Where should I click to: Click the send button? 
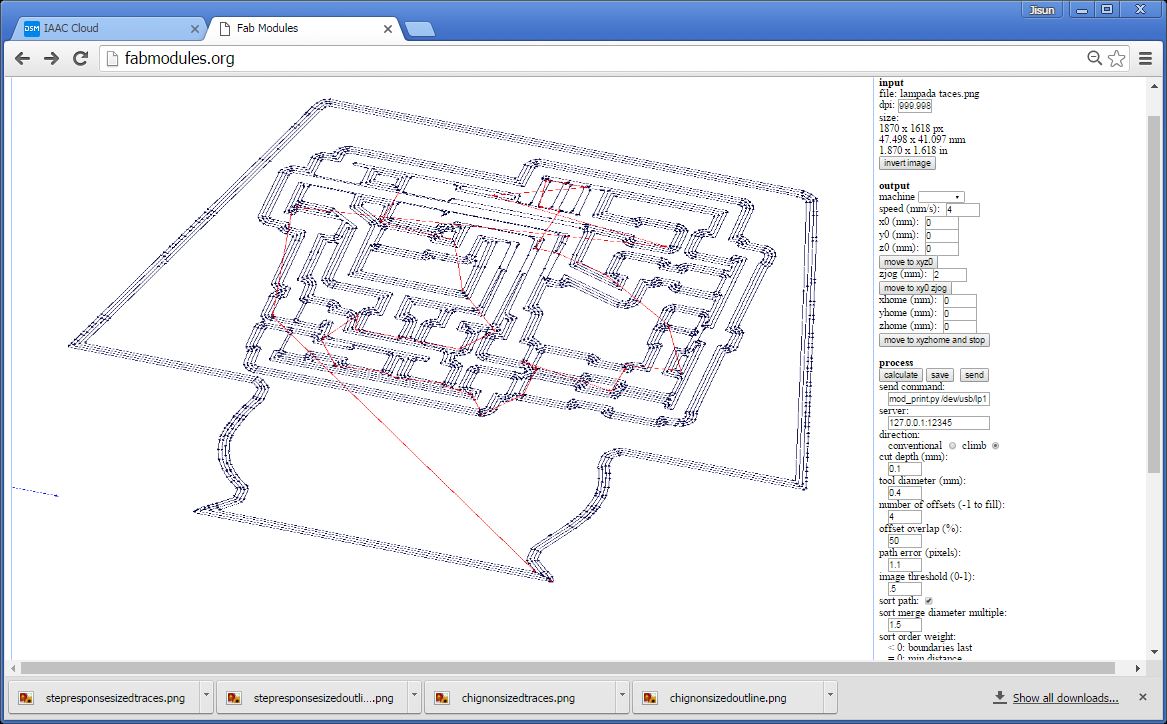[974, 375]
